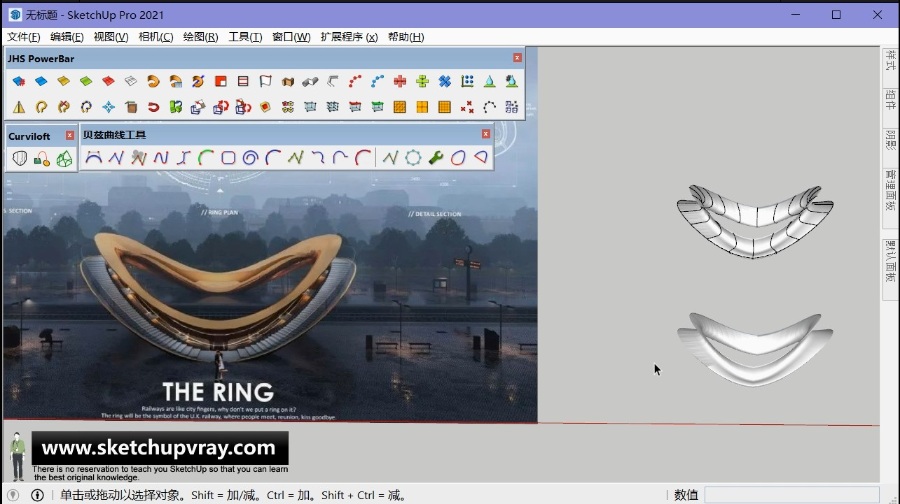
Task: Select Curviloft loft along path icon
Action: (41, 158)
